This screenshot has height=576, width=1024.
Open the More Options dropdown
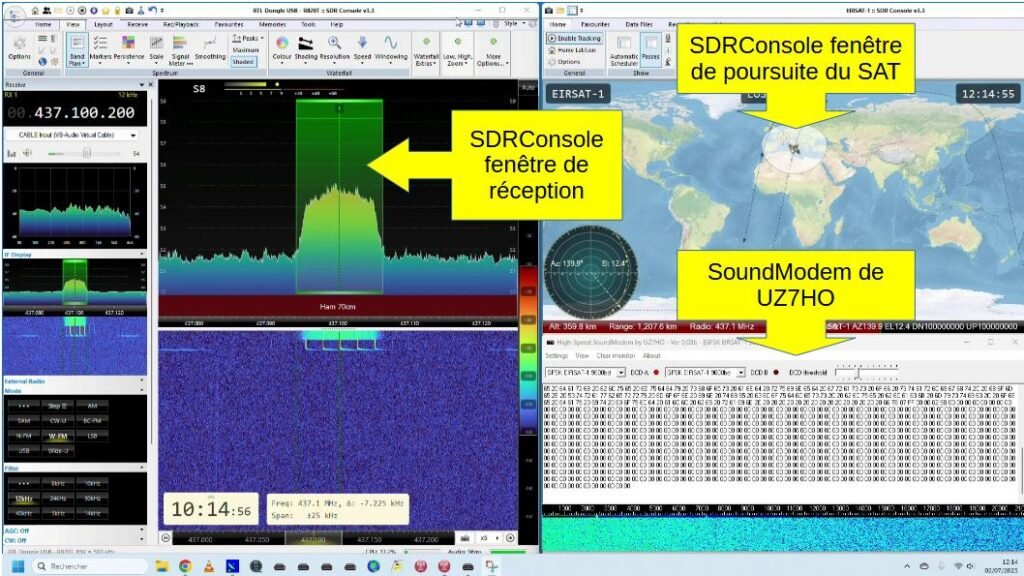pos(493,51)
